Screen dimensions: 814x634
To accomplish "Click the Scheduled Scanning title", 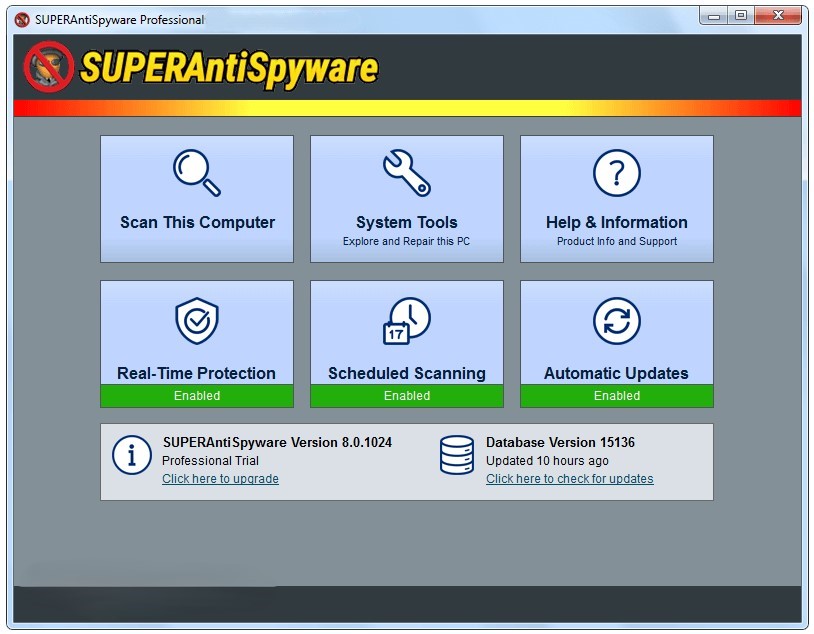I will point(406,373).
